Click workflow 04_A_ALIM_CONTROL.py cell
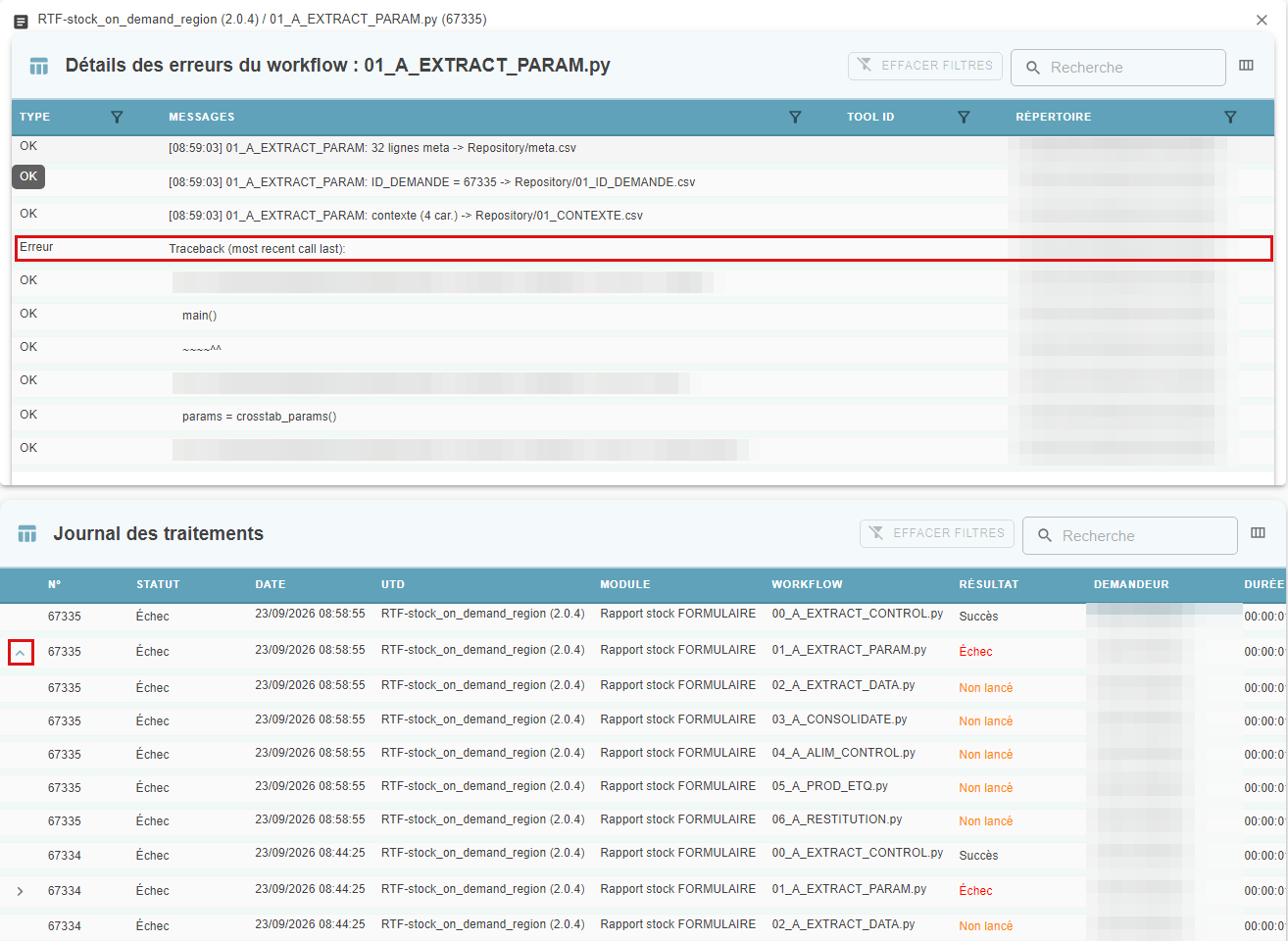The width and height of the screenshot is (1288, 941). [x=843, y=753]
